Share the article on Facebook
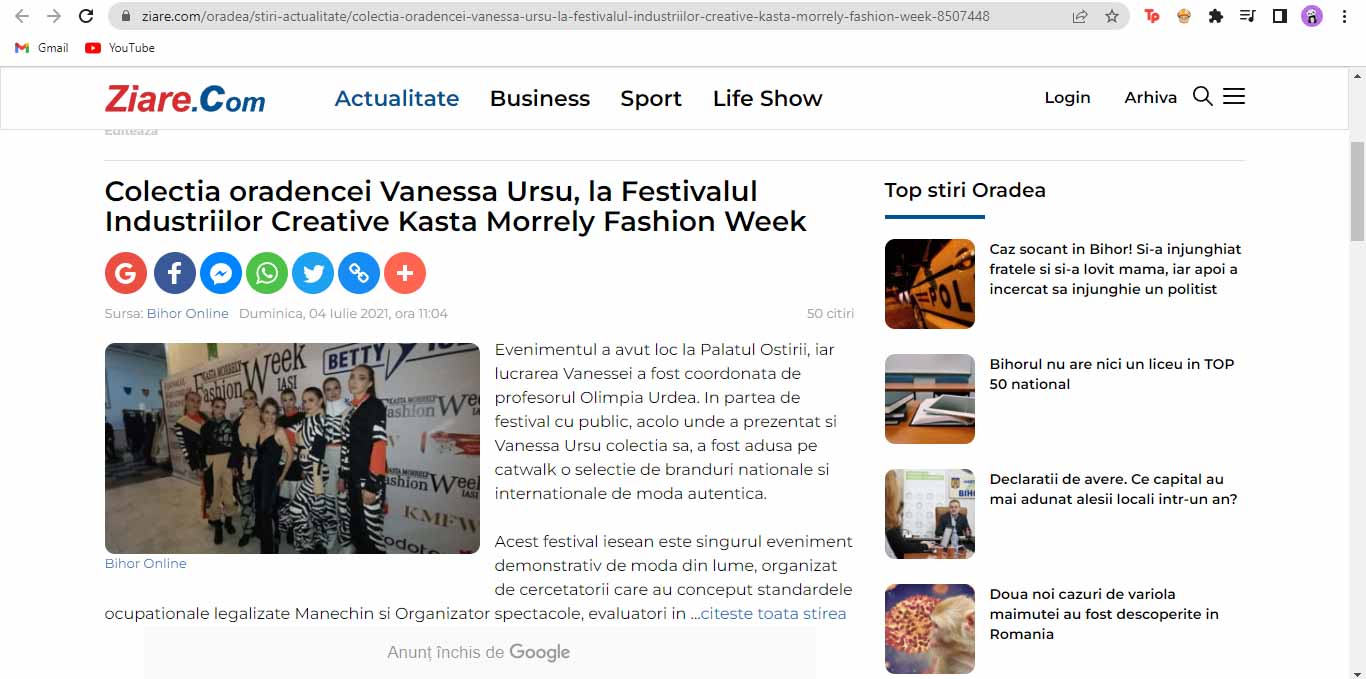The height and width of the screenshot is (679, 1366). coord(174,273)
